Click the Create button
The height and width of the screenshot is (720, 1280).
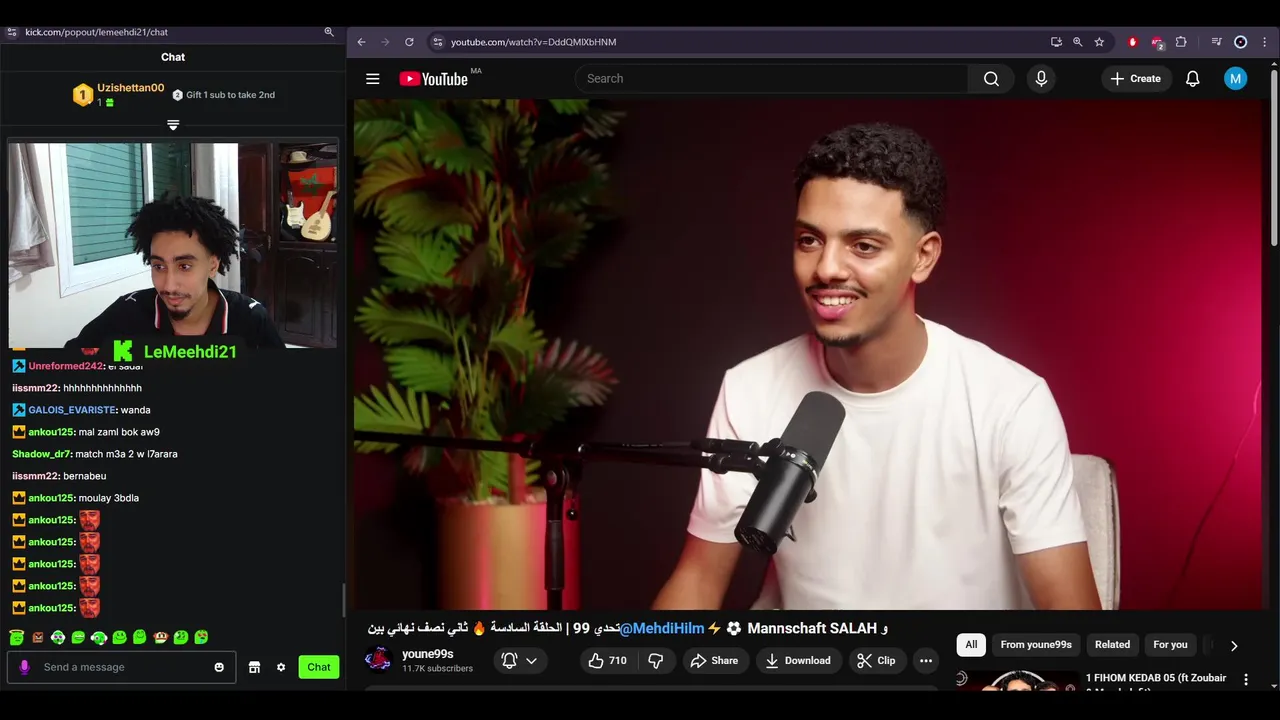pyautogui.click(x=1136, y=79)
